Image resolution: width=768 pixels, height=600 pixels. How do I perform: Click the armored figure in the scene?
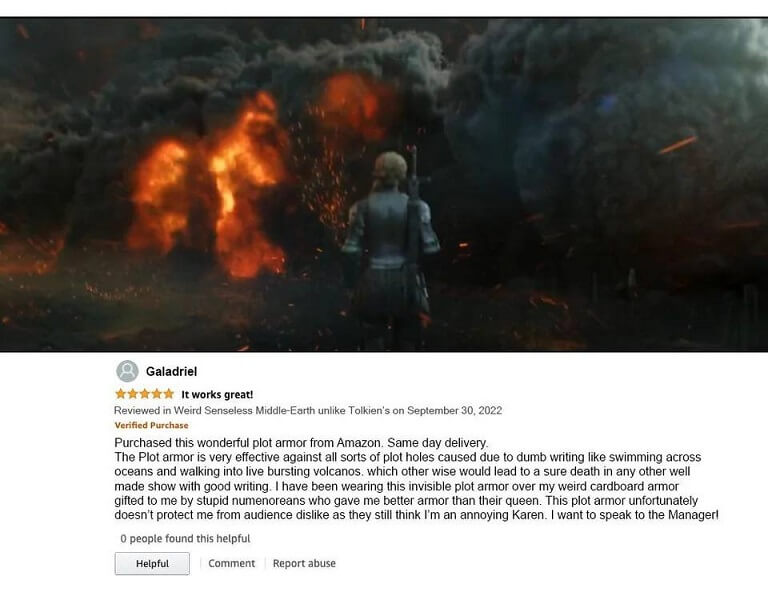(x=389, y=247)
